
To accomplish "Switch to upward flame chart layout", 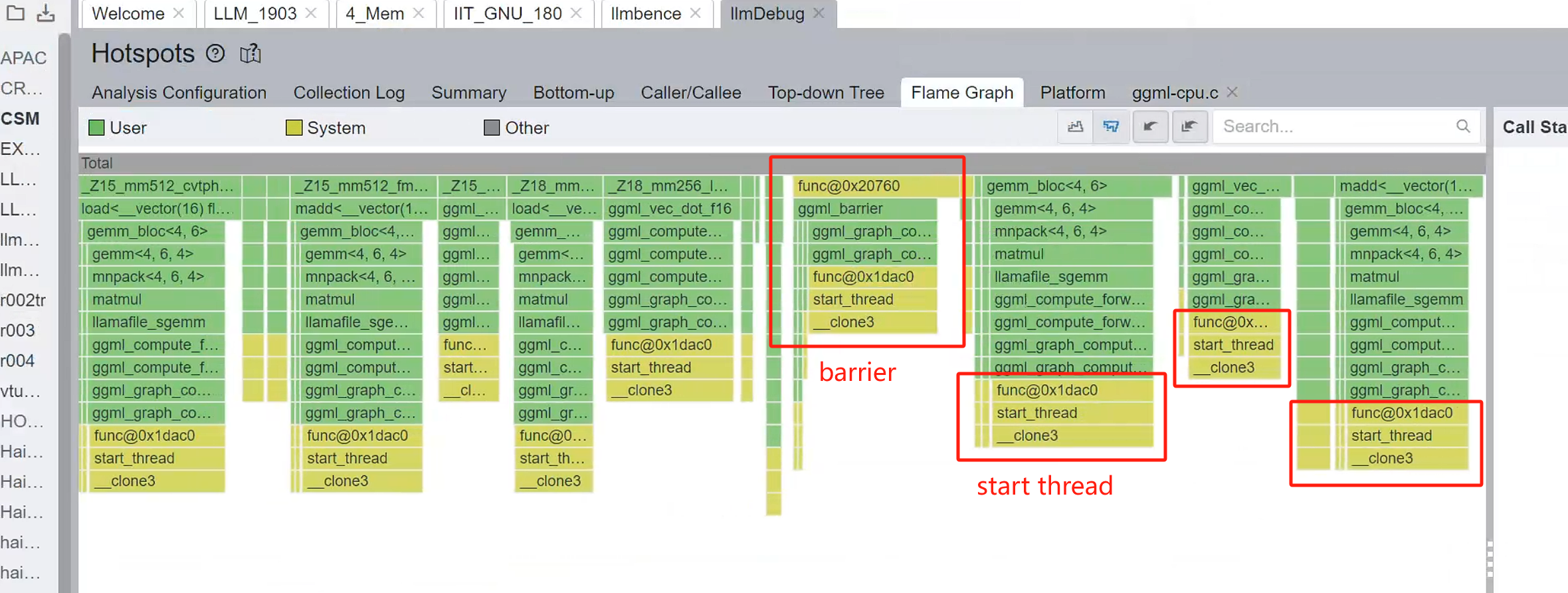I will pos(1075,126).
